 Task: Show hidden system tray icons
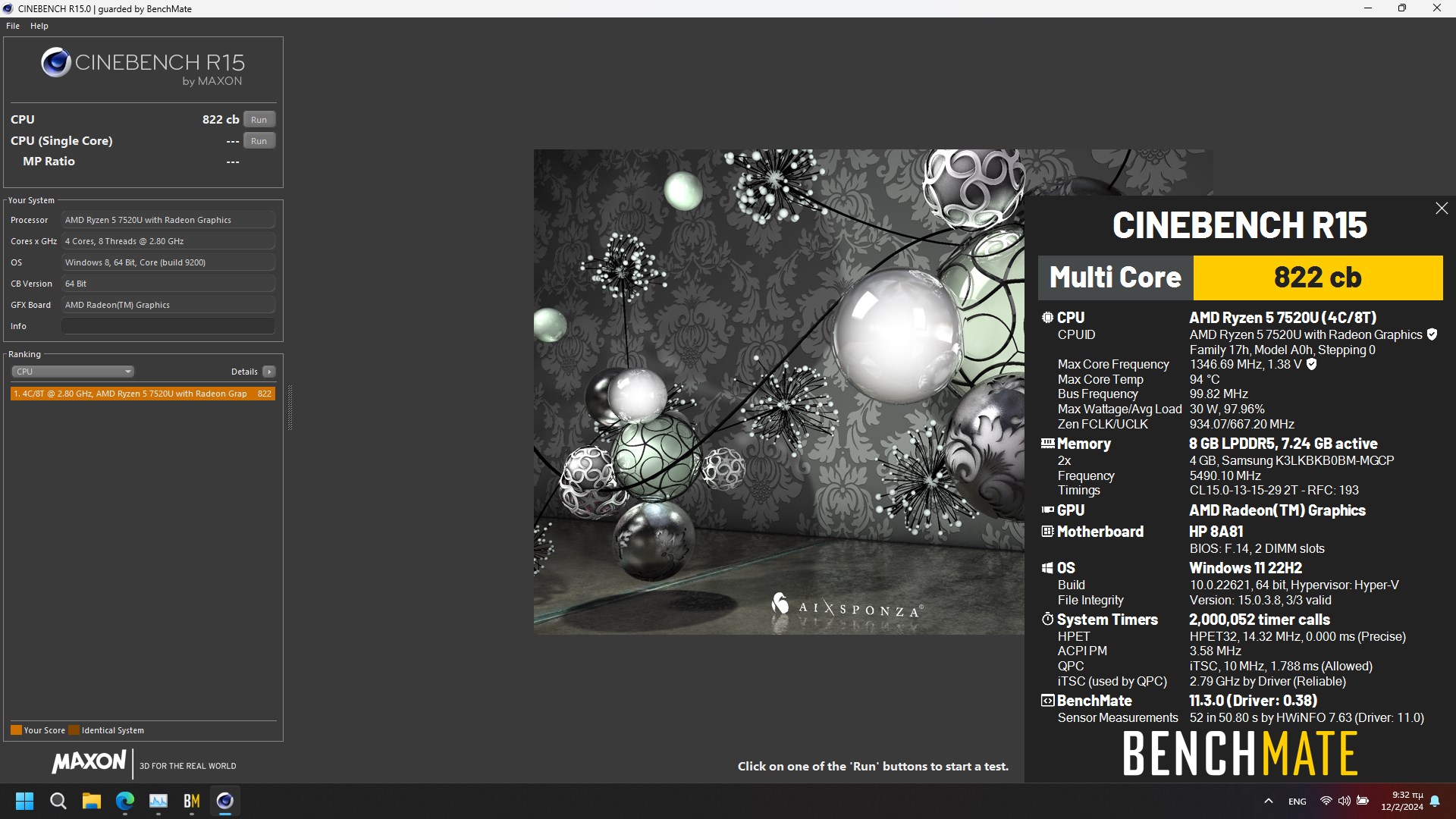pyautogui.click(x=1268, y=801)
